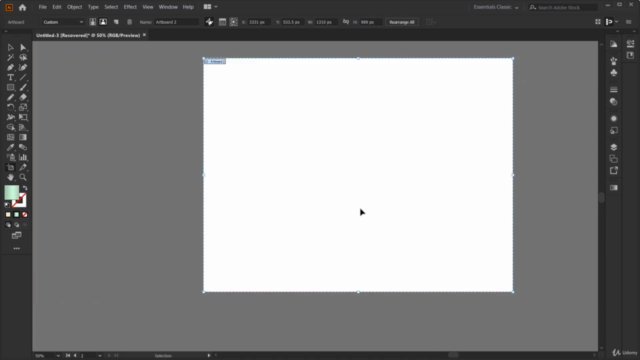
Task: Delete artboard with trash icon
Action: pyautogui.click(x=129, y=22)
